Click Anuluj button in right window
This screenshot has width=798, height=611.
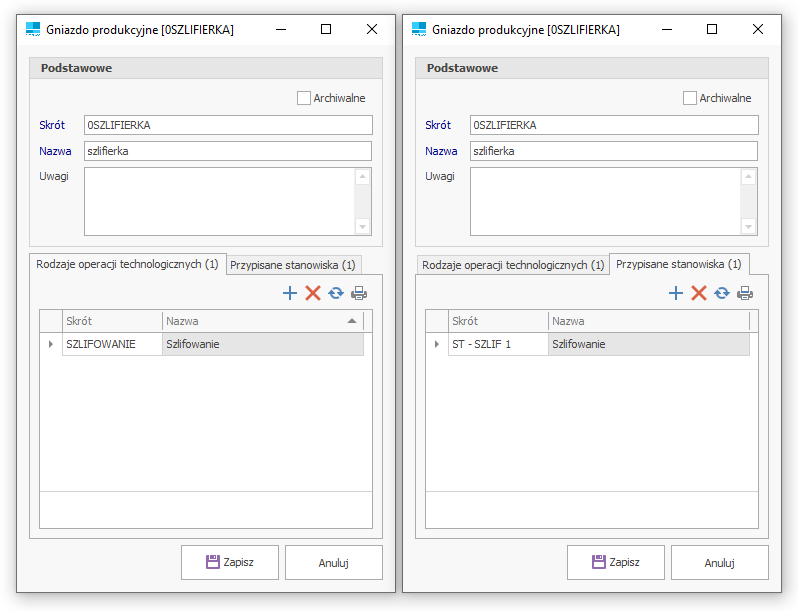(719, 562)
